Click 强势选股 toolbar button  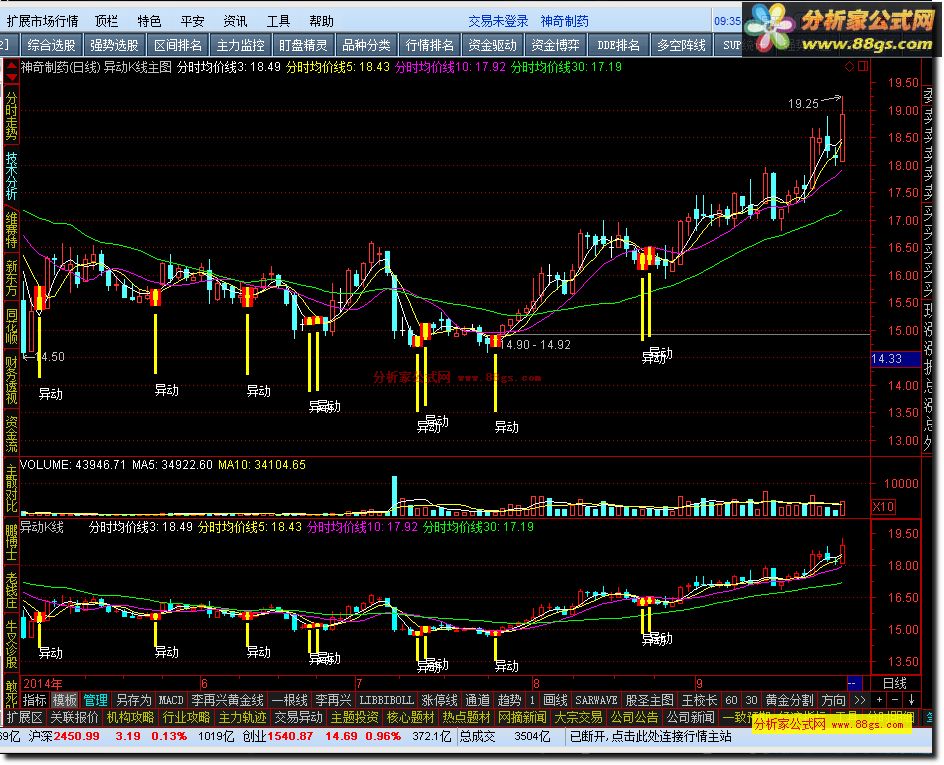tap(114, 45)
